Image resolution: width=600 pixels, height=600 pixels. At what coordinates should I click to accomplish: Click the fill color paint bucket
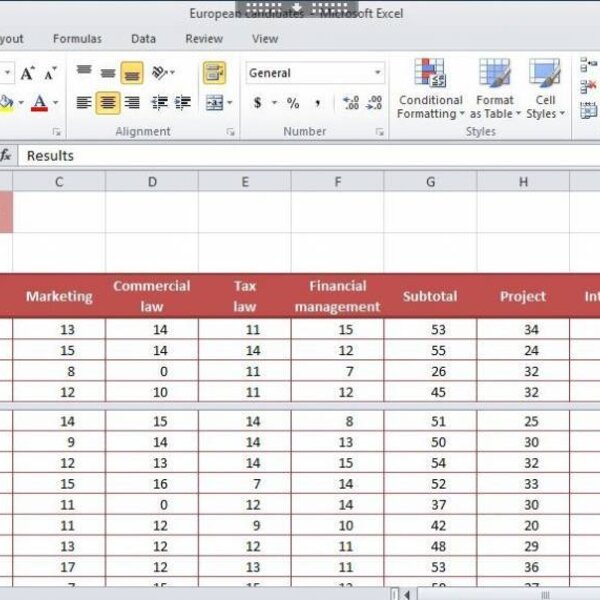tap(7, 103)
